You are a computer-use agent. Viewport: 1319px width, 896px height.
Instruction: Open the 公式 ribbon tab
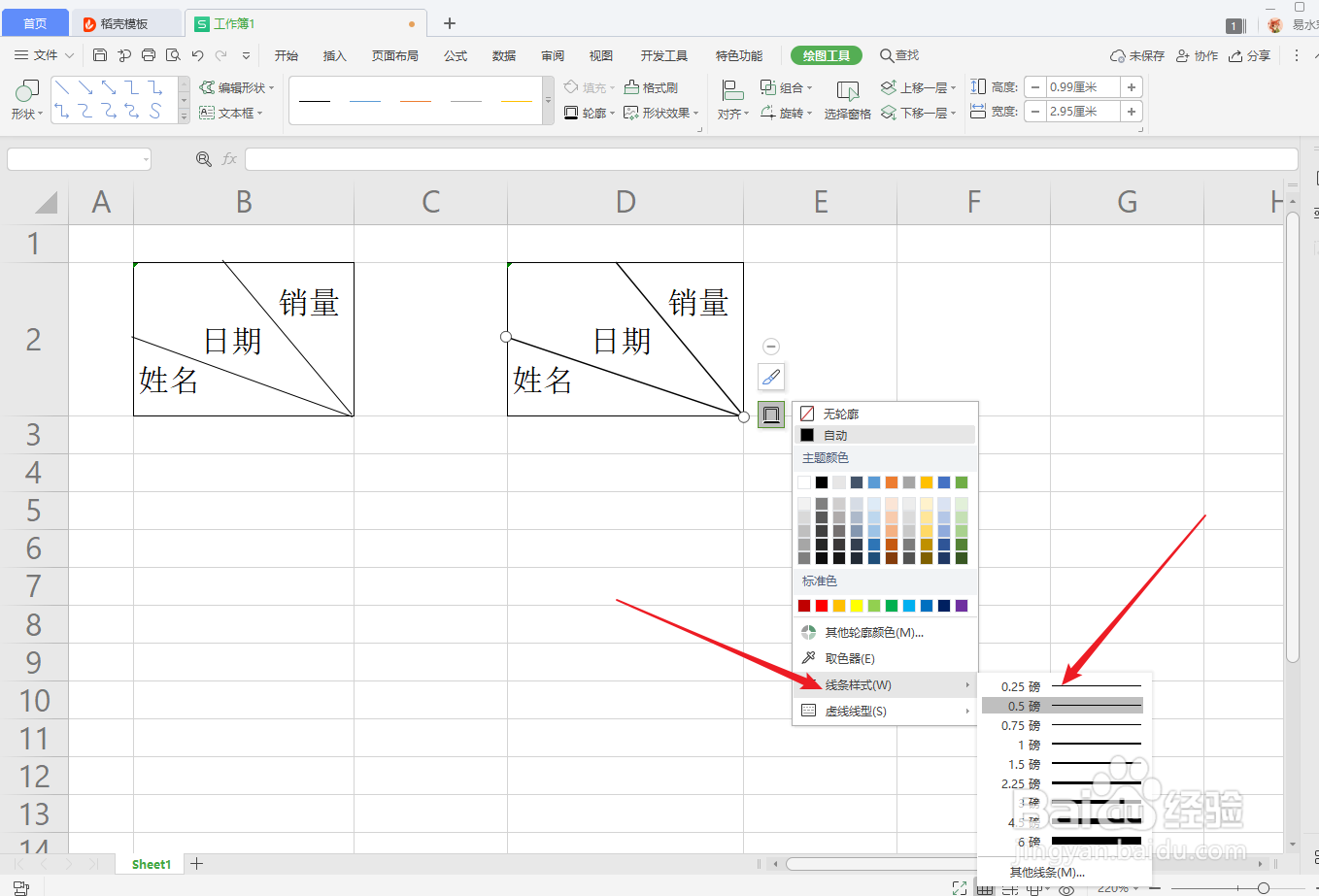(x=456, y=55)
